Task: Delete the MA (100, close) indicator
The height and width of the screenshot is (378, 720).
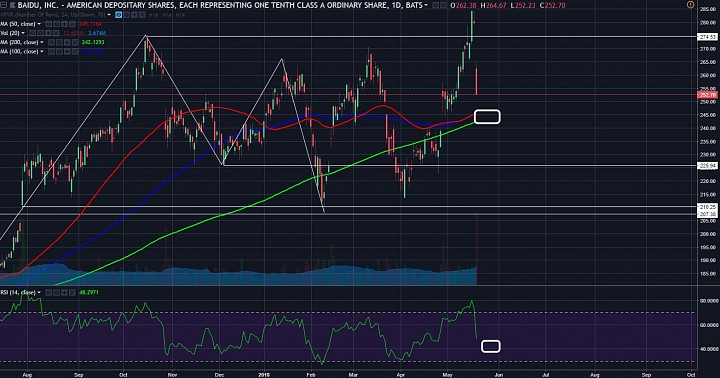Action: tap(75, 51)
